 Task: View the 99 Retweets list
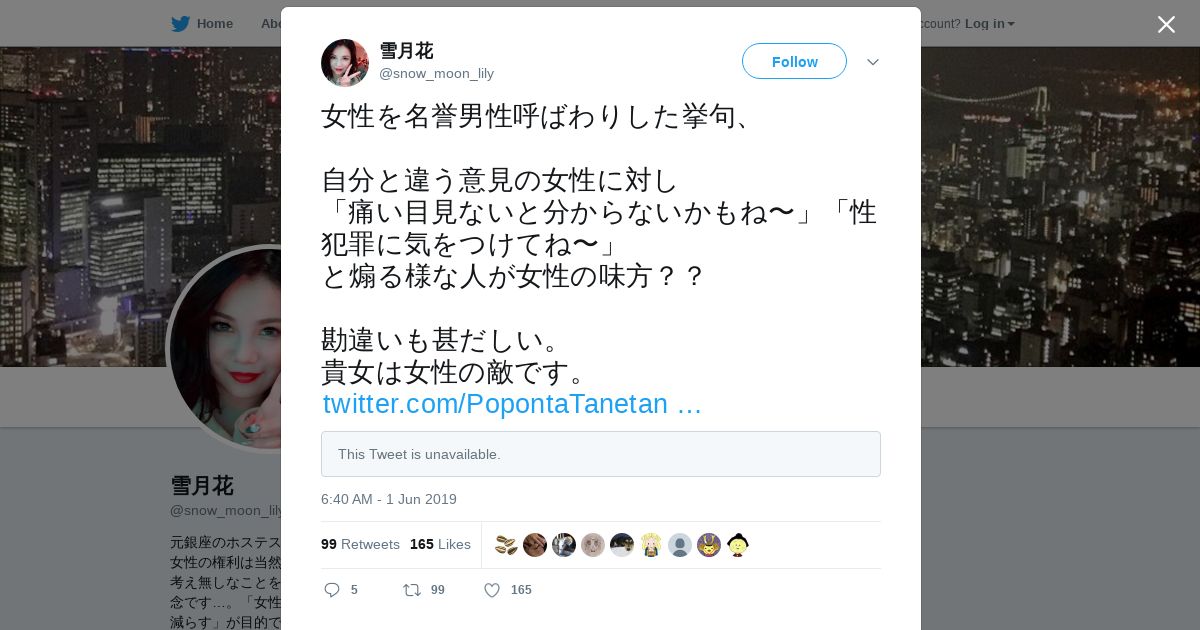[360, 544]
